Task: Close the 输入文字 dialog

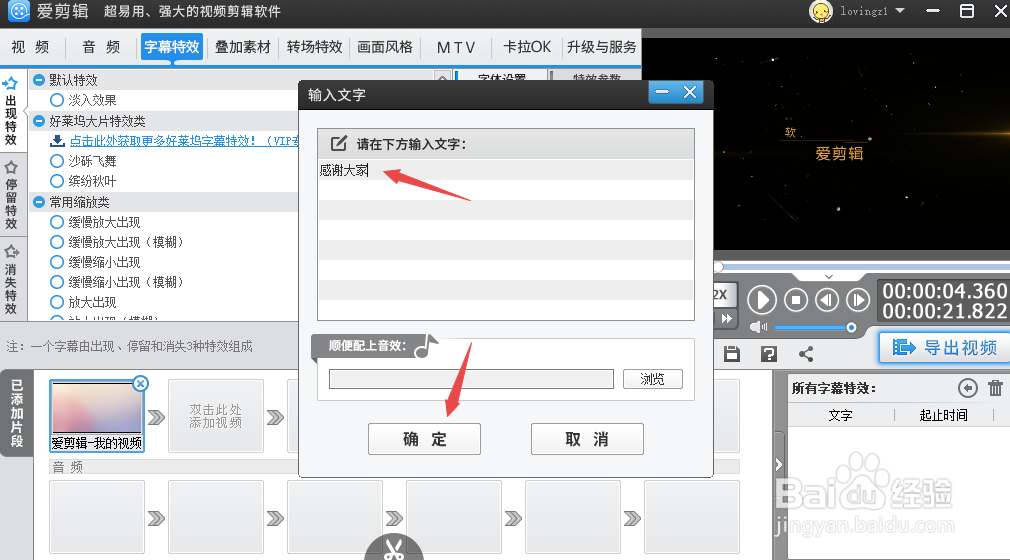Action: [690, 93]
